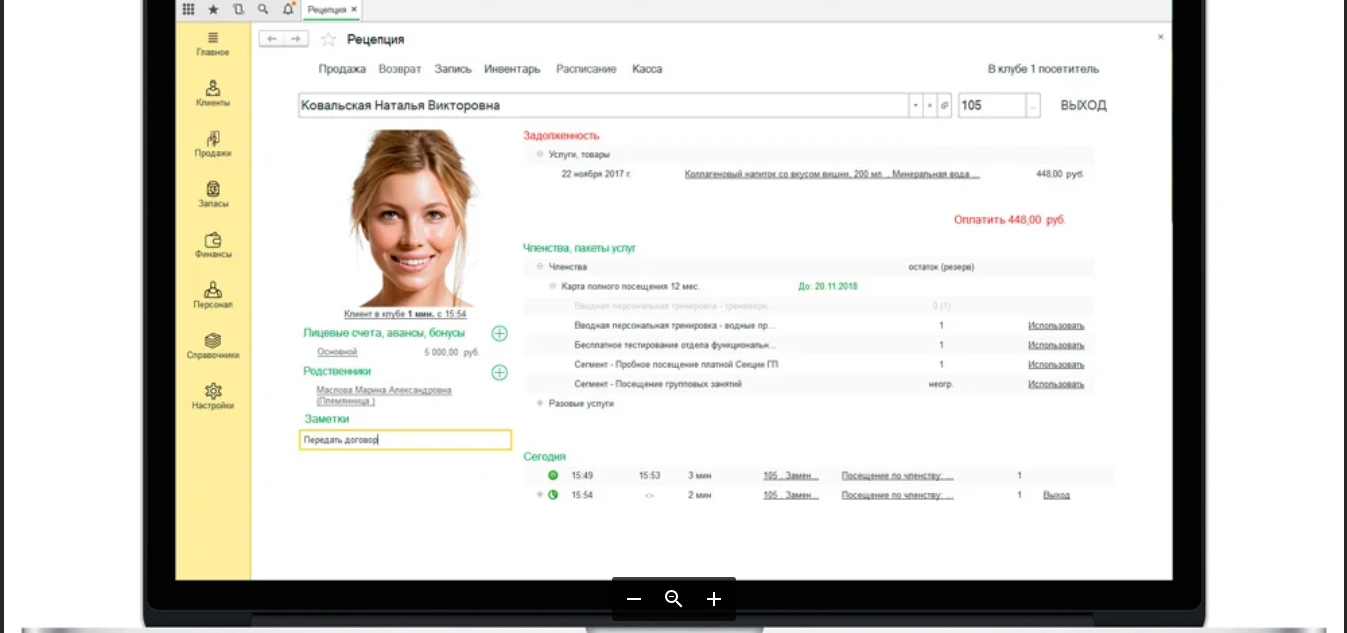This screenshot has height=633, width=1347.
Task: Click the ВЫХОД button
Action: point(1083,105)
